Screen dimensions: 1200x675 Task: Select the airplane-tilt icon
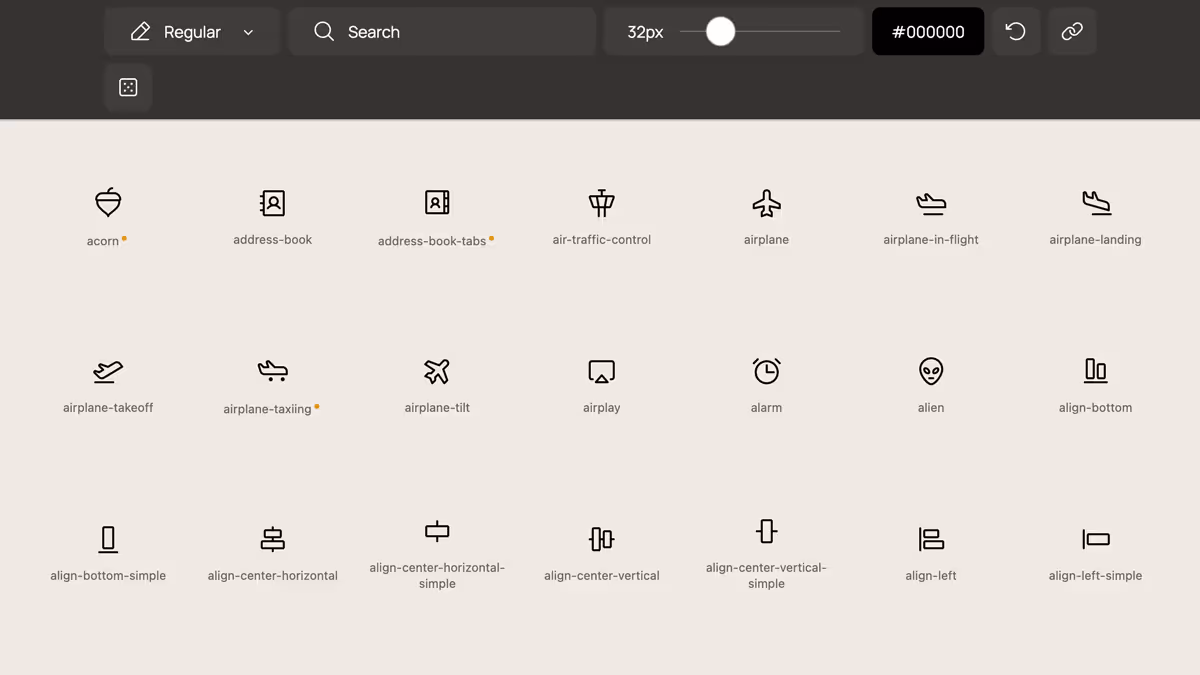(437, 371)
